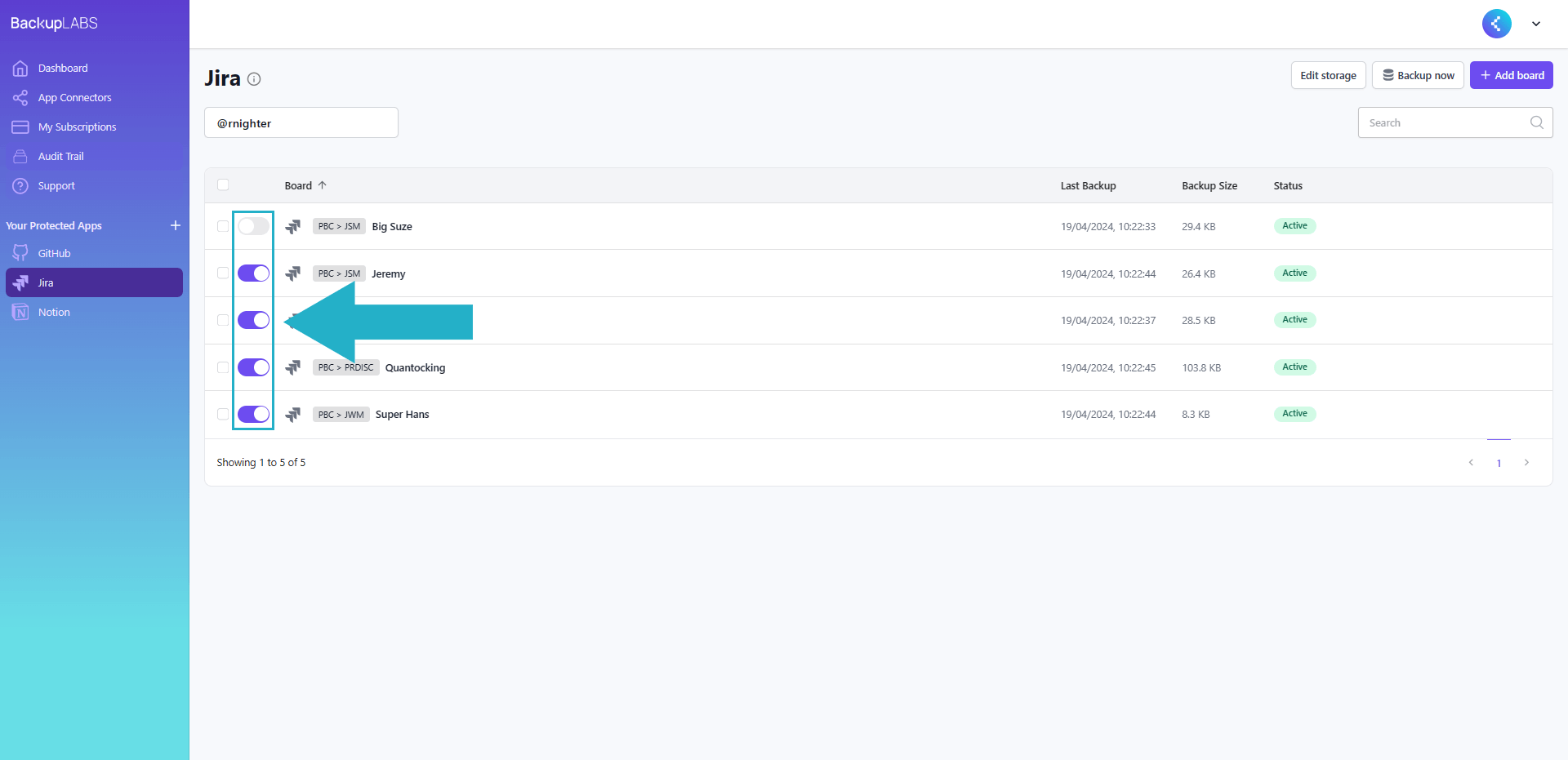Click the Super Hans board name
Screen dimensions: 1568x760
(x=403, y=415)
